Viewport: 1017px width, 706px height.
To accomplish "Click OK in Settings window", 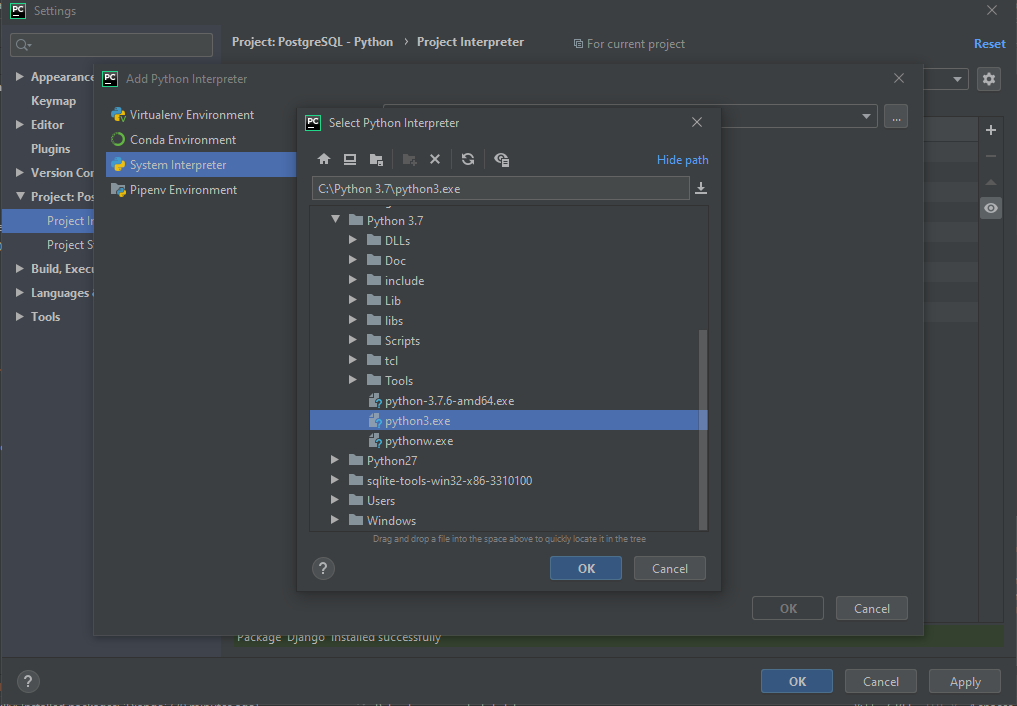I will (x=796, y=682).
